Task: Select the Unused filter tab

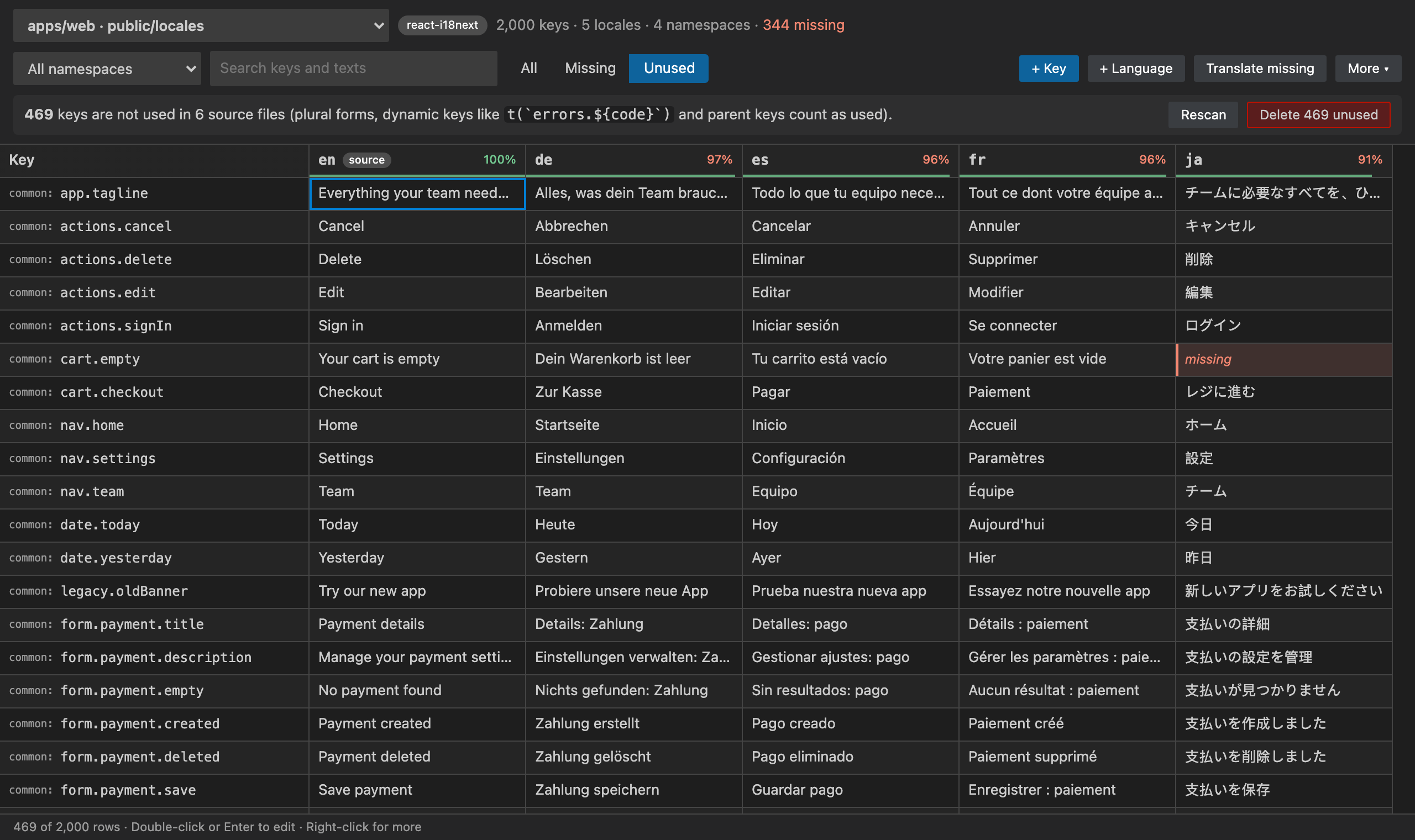Action: (x=668, y=69)
